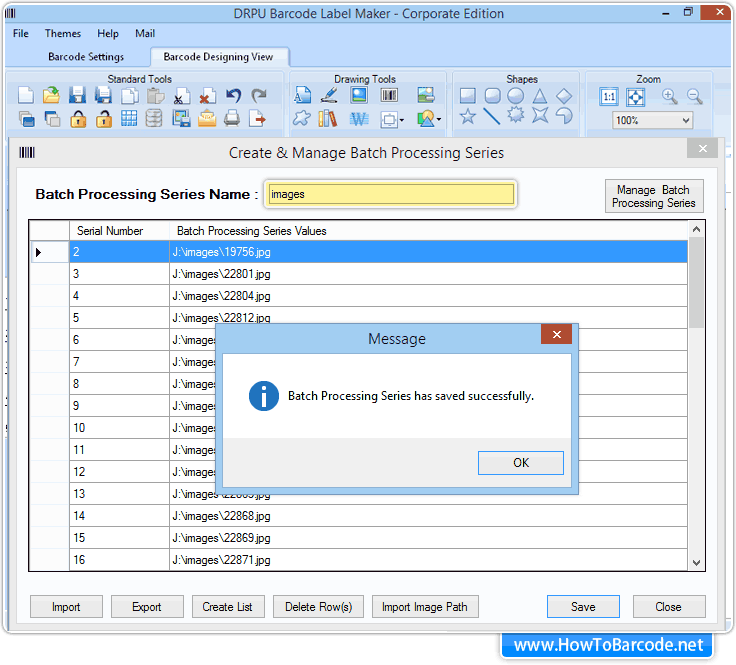Click the Grid icon in Standard Tools
The height and width of the screenshot is (665, 736).
(x=129, y=119)
